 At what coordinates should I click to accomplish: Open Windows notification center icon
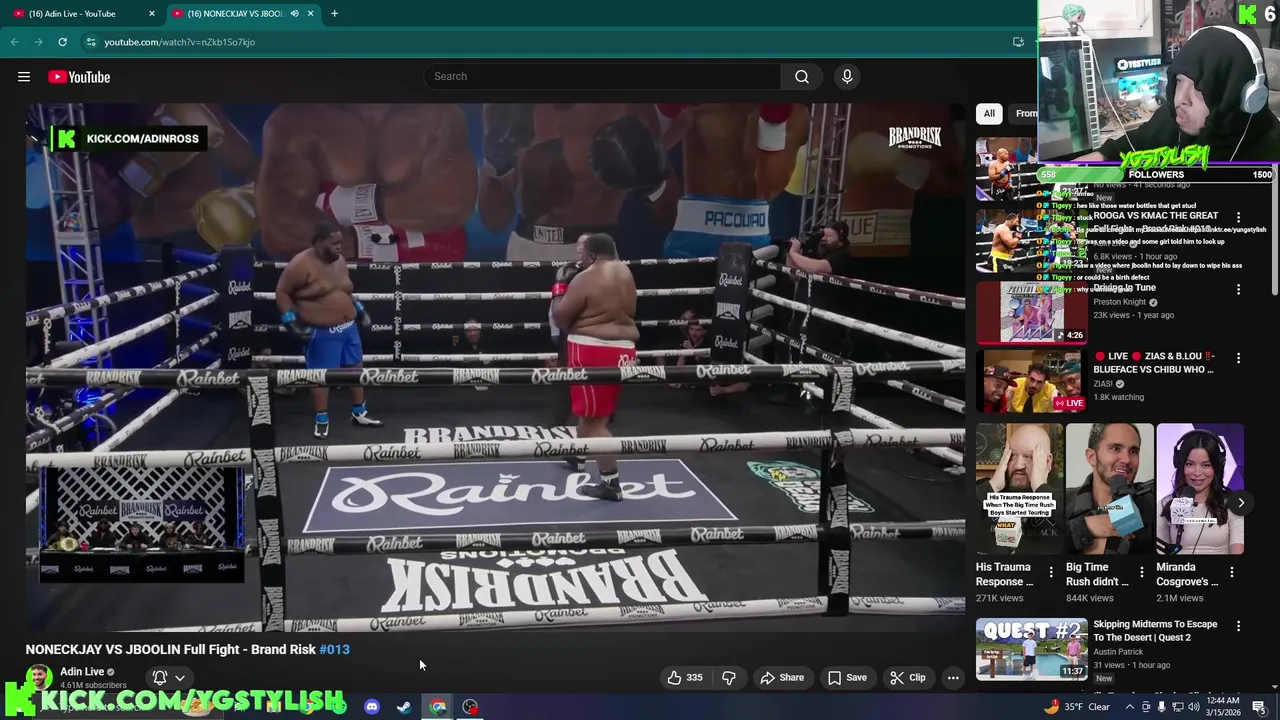1259,707
